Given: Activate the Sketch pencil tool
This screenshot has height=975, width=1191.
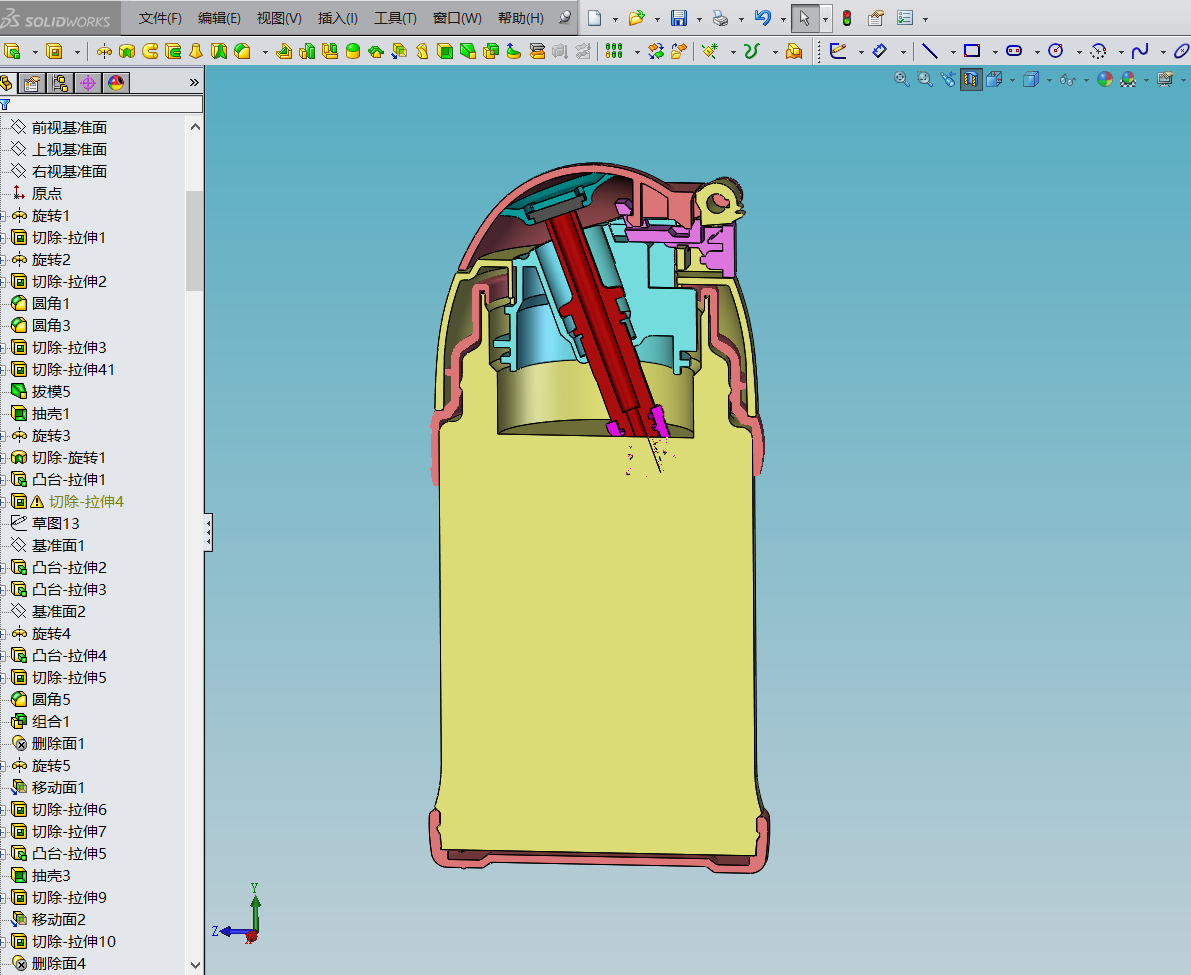Looking at the screenshot, I should tap(838, 51).
